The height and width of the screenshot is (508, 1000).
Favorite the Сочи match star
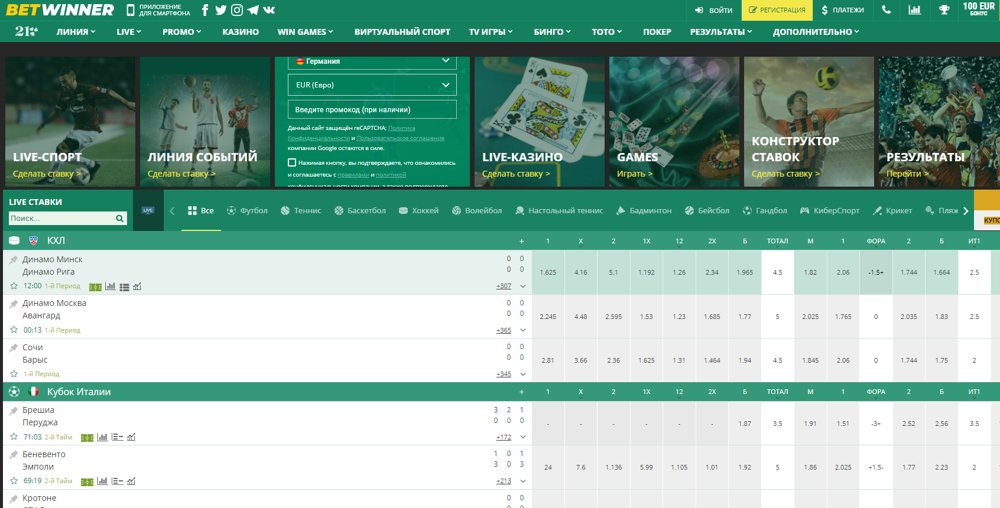point(14,374)
